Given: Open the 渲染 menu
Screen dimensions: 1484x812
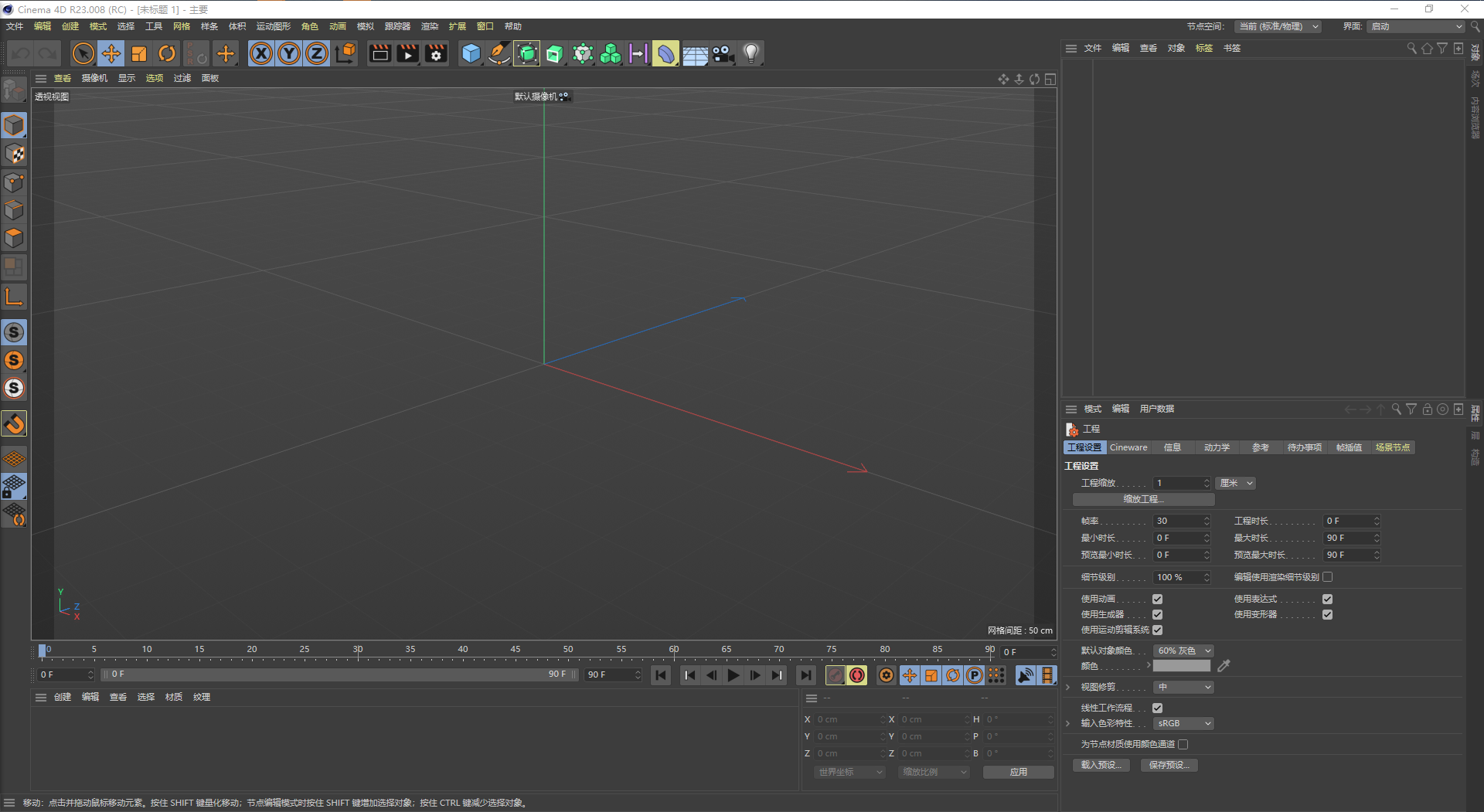Looking at the screenshot, I should [430, 25].
